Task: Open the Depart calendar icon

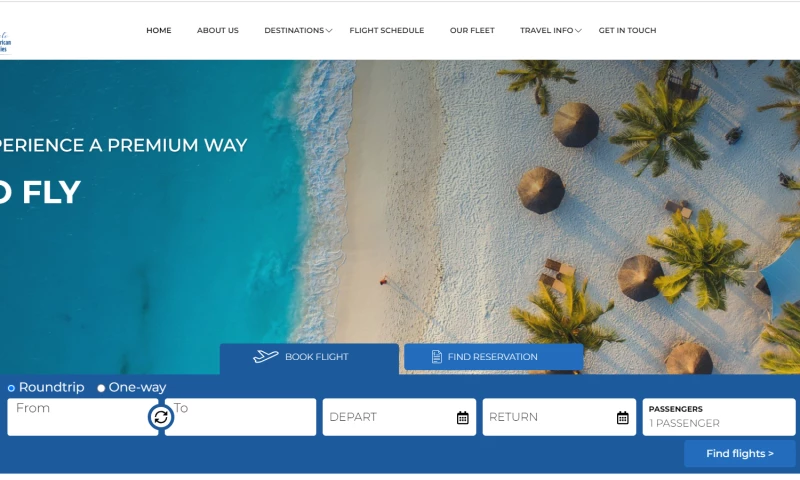Action: click(x=462, y=418)
